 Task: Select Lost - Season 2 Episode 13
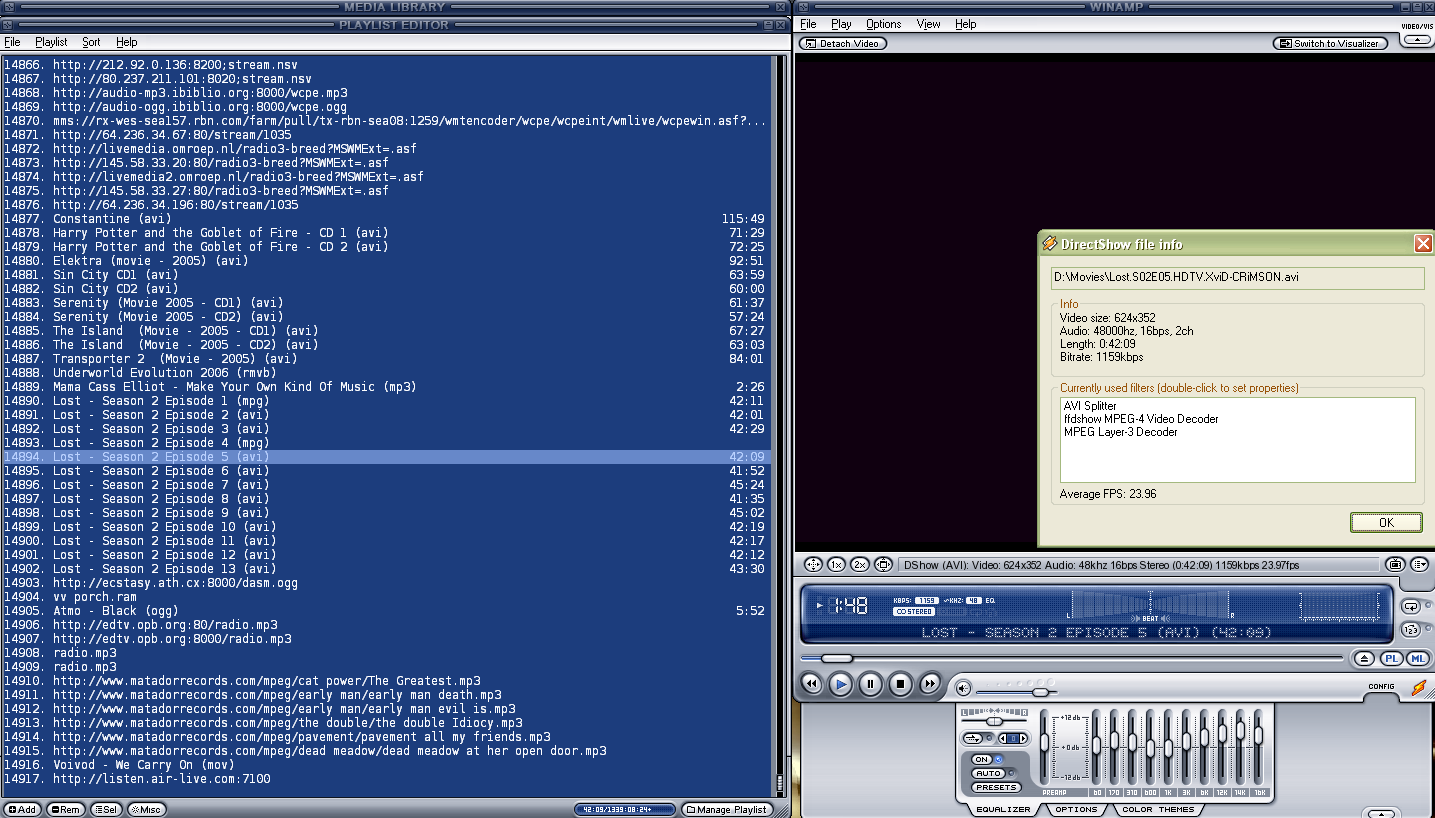[x=386, y=568]
